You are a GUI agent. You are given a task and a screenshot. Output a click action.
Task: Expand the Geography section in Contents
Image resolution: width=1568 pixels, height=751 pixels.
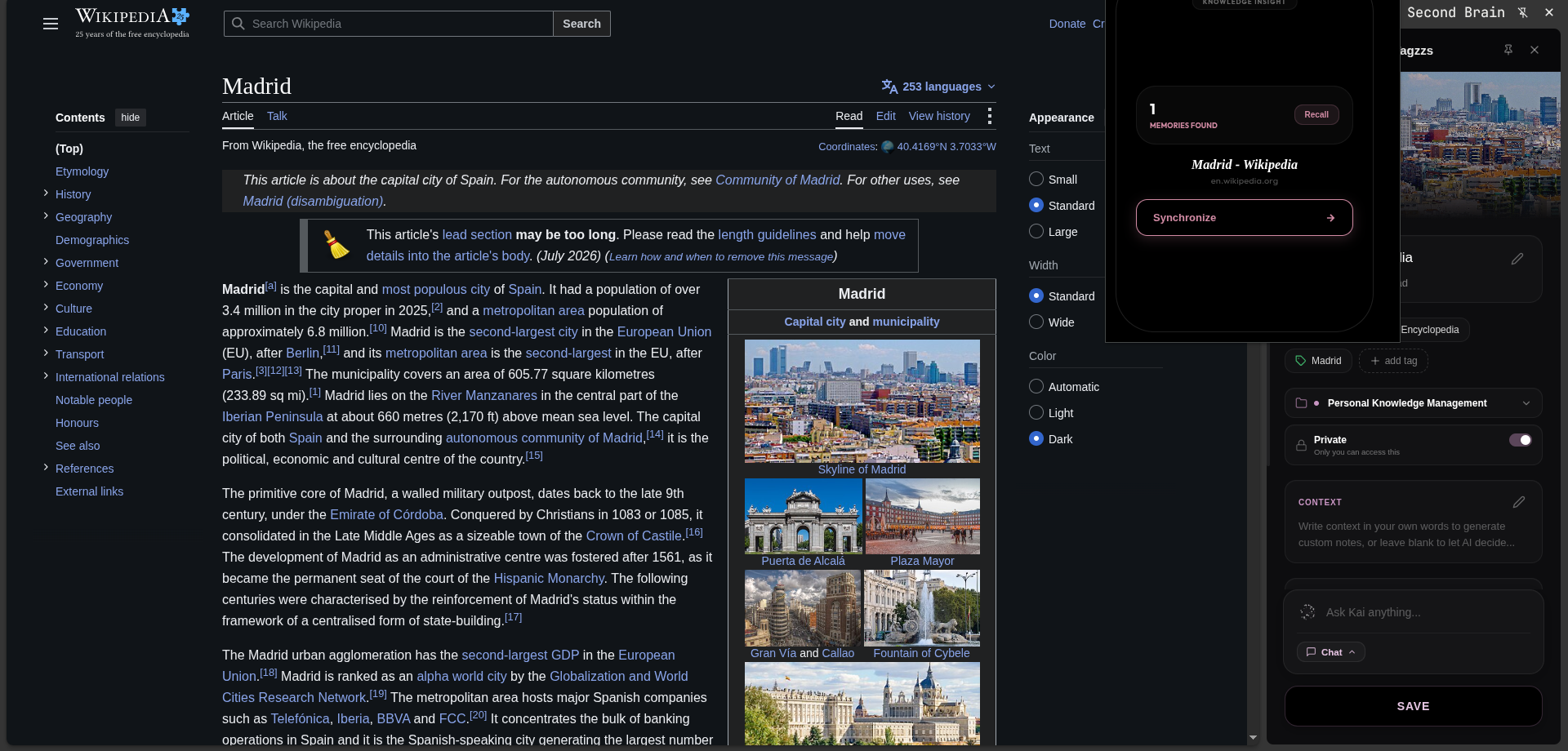(x=46, y=216)
